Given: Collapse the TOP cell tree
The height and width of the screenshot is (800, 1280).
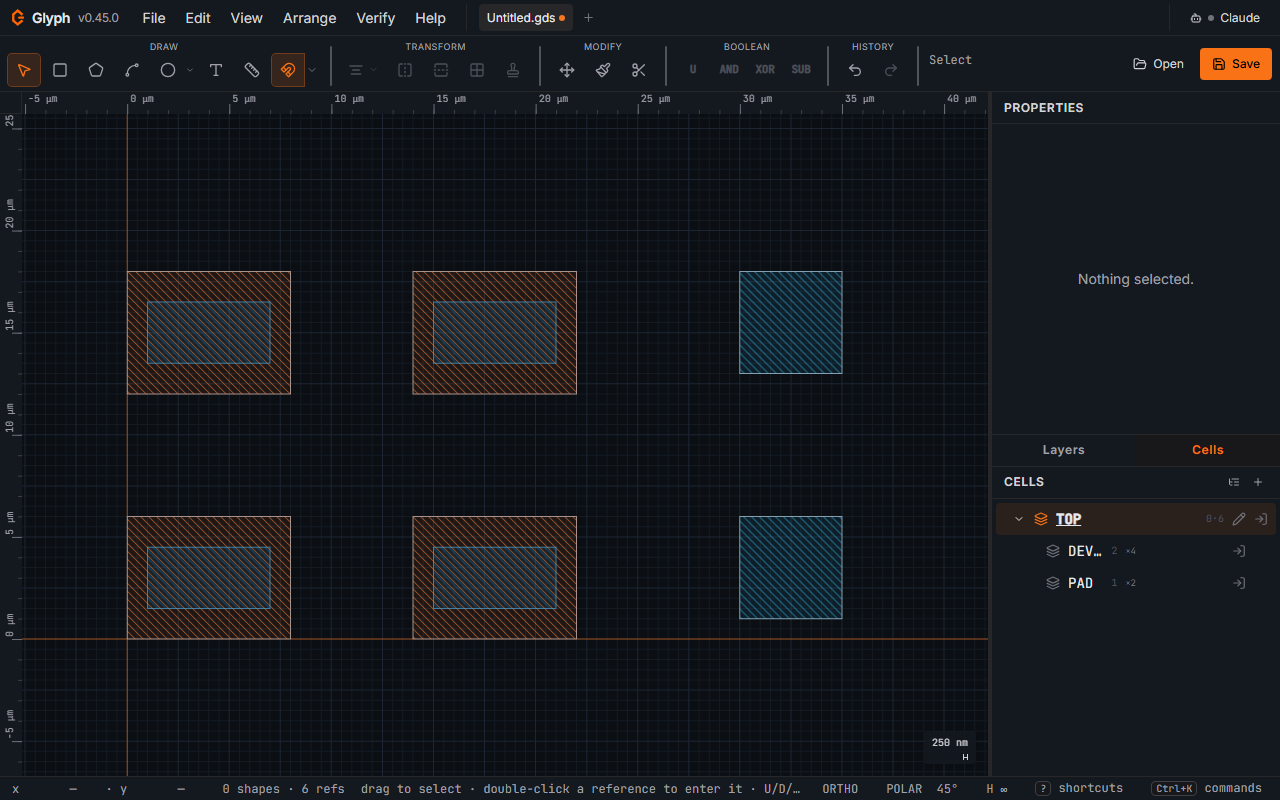Looking at the screenshot, I should (1019, 519).
